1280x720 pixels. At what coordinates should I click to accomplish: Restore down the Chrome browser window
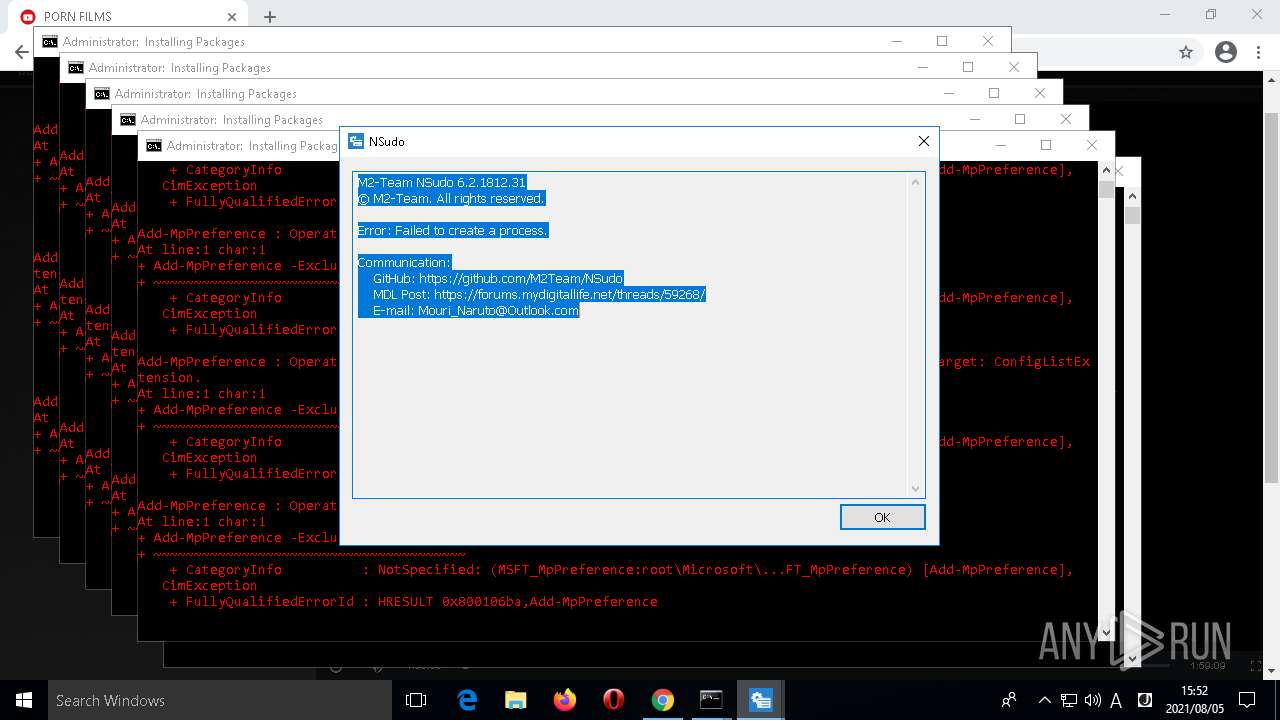(x=1211, y=15)
